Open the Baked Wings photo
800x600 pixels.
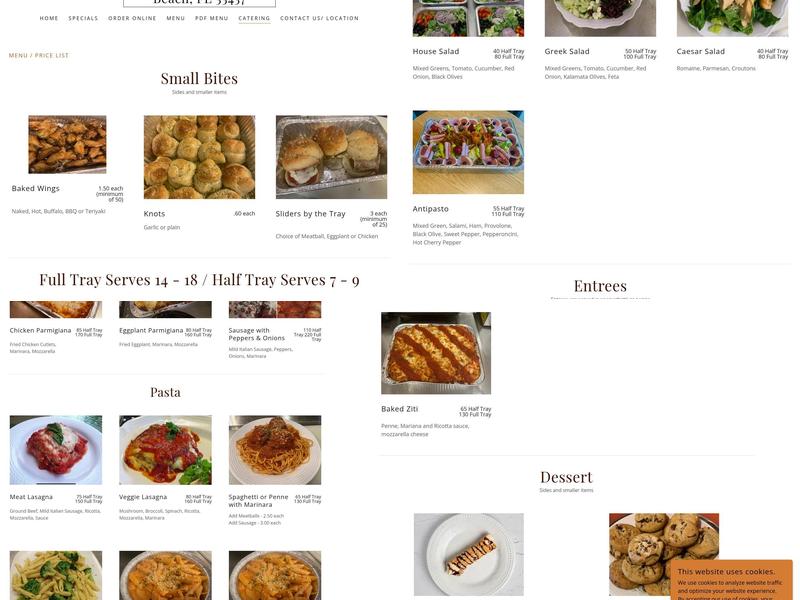pos(67,144)
